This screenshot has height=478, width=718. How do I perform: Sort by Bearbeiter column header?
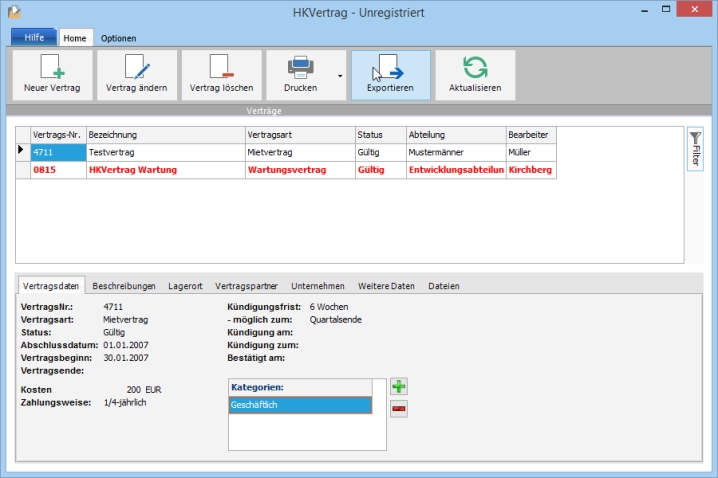[x=529, y=134]
